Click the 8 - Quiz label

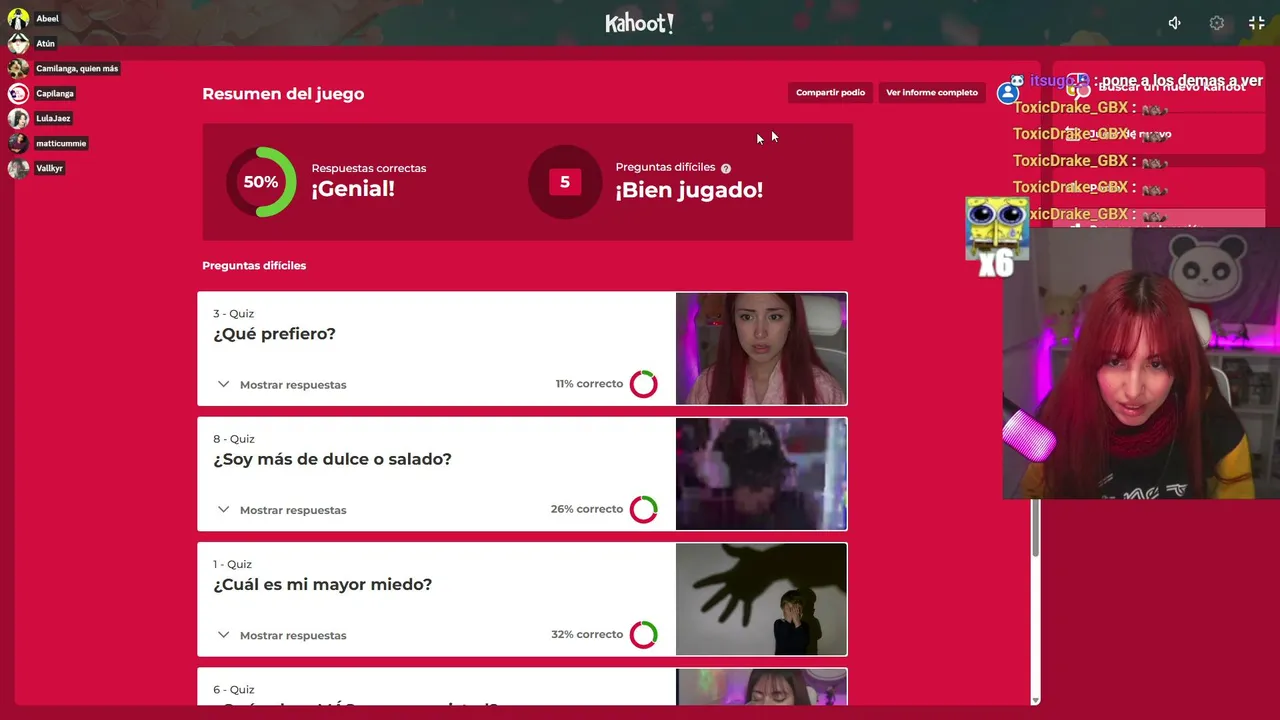(233, 439)
